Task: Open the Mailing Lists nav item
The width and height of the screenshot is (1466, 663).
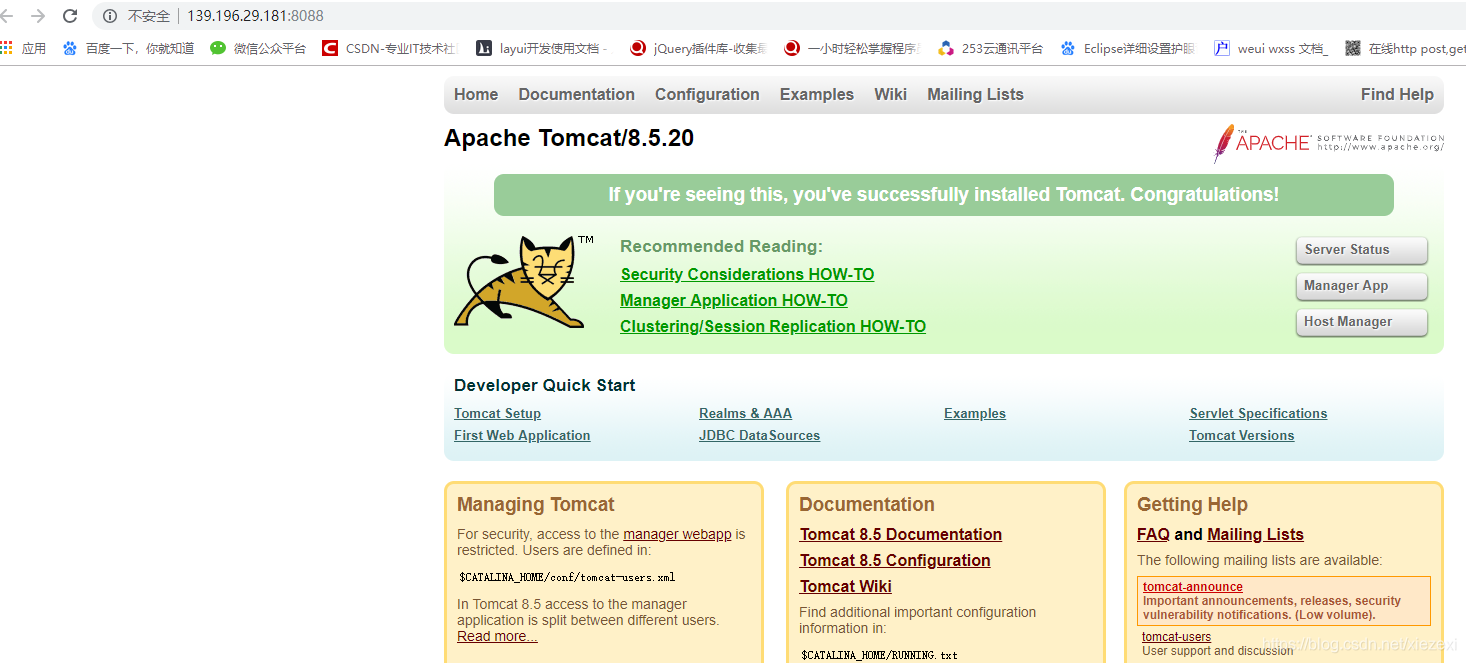Action: click(x=975, y=94)
